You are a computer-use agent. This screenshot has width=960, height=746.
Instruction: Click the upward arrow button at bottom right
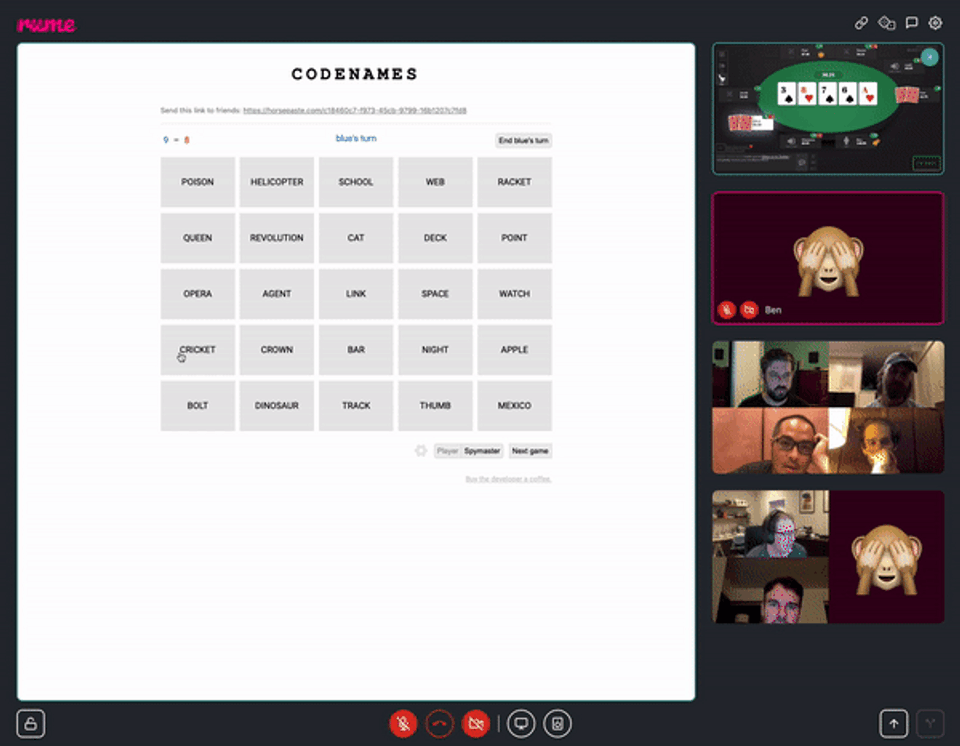894,724
